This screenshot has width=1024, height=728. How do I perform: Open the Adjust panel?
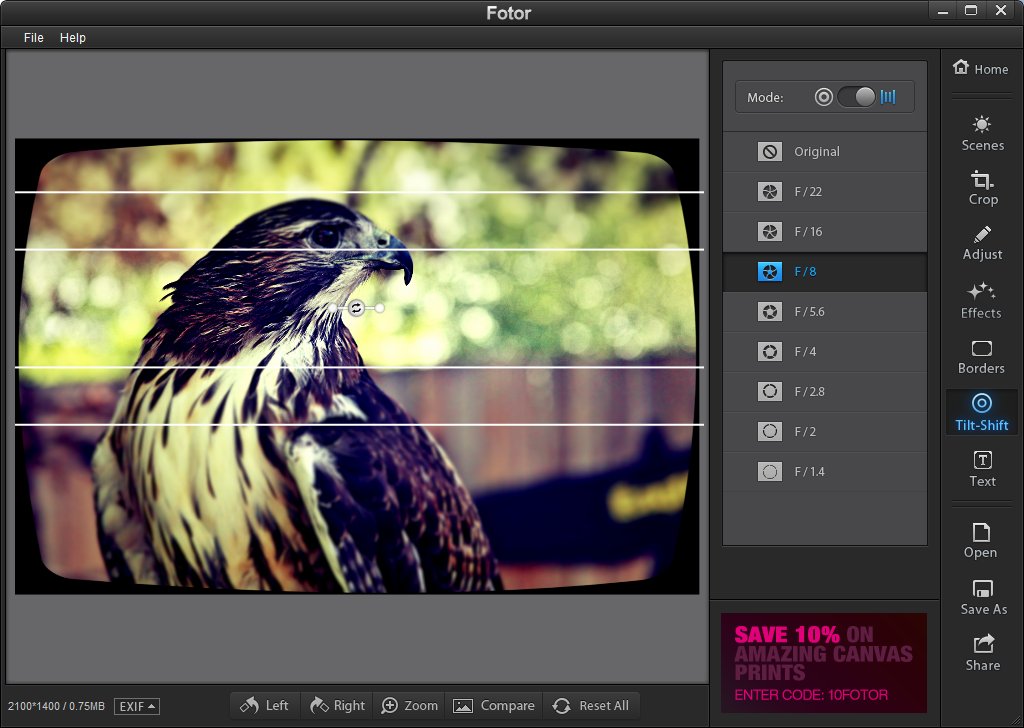pos(982,243)
